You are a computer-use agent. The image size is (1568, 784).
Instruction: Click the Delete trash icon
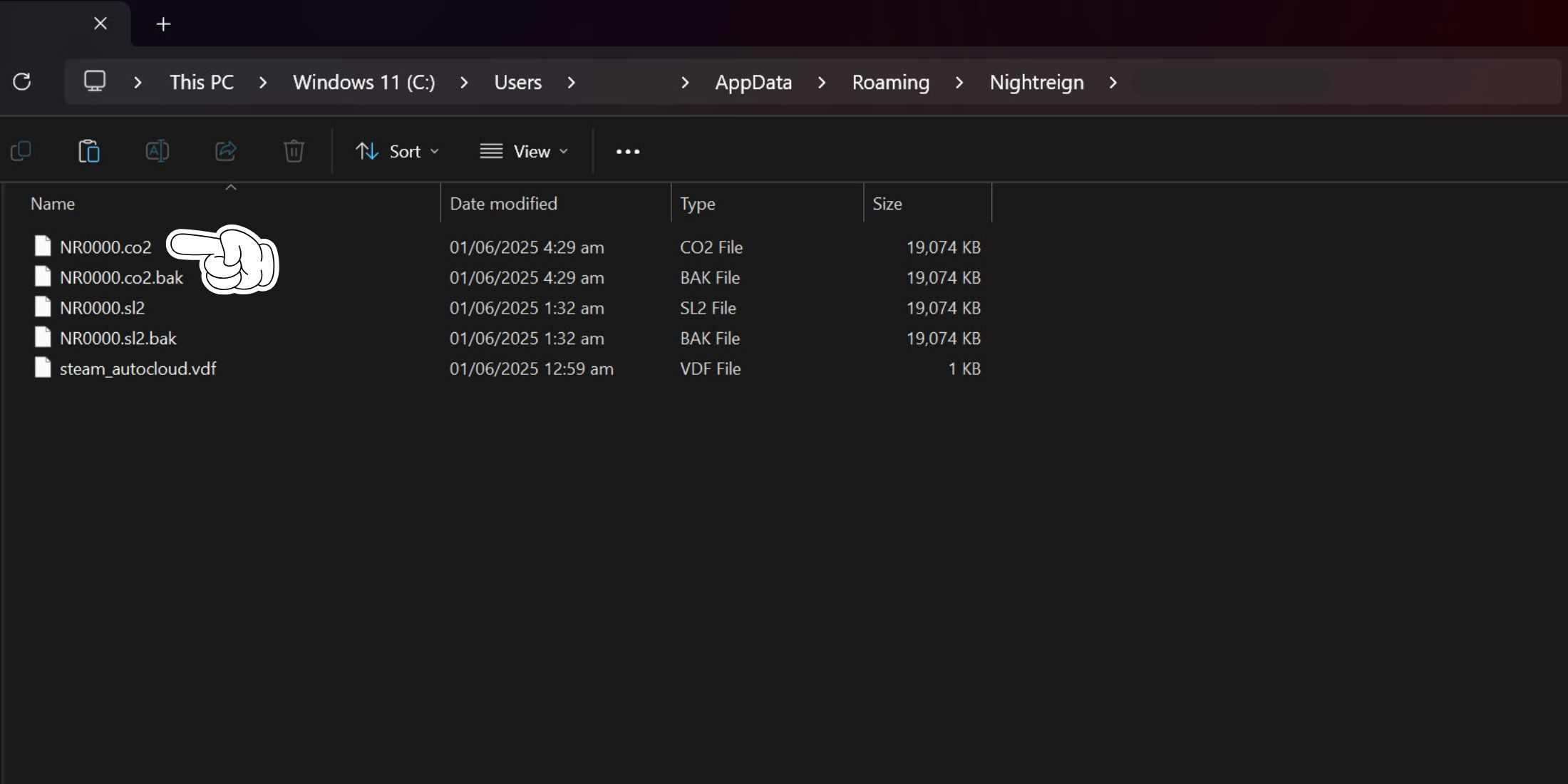[x=294, y=151]
